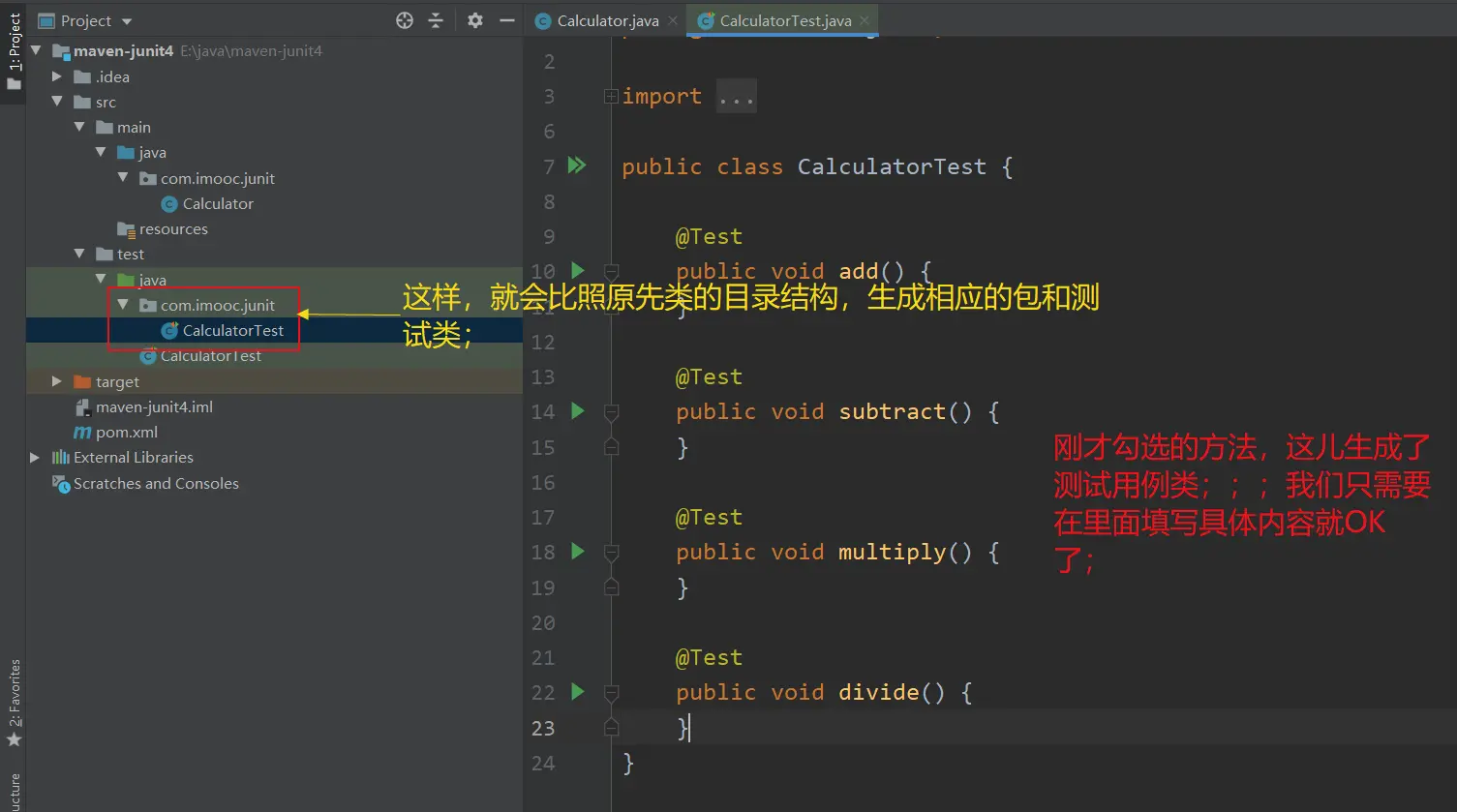Select the java folder under main
The width and height of the screenshot is (1457, 812).
tap(152, 152)
